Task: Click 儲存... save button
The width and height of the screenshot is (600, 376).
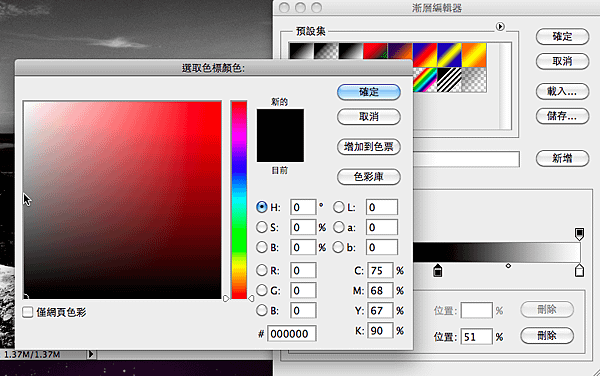Action: click(562, 116)
